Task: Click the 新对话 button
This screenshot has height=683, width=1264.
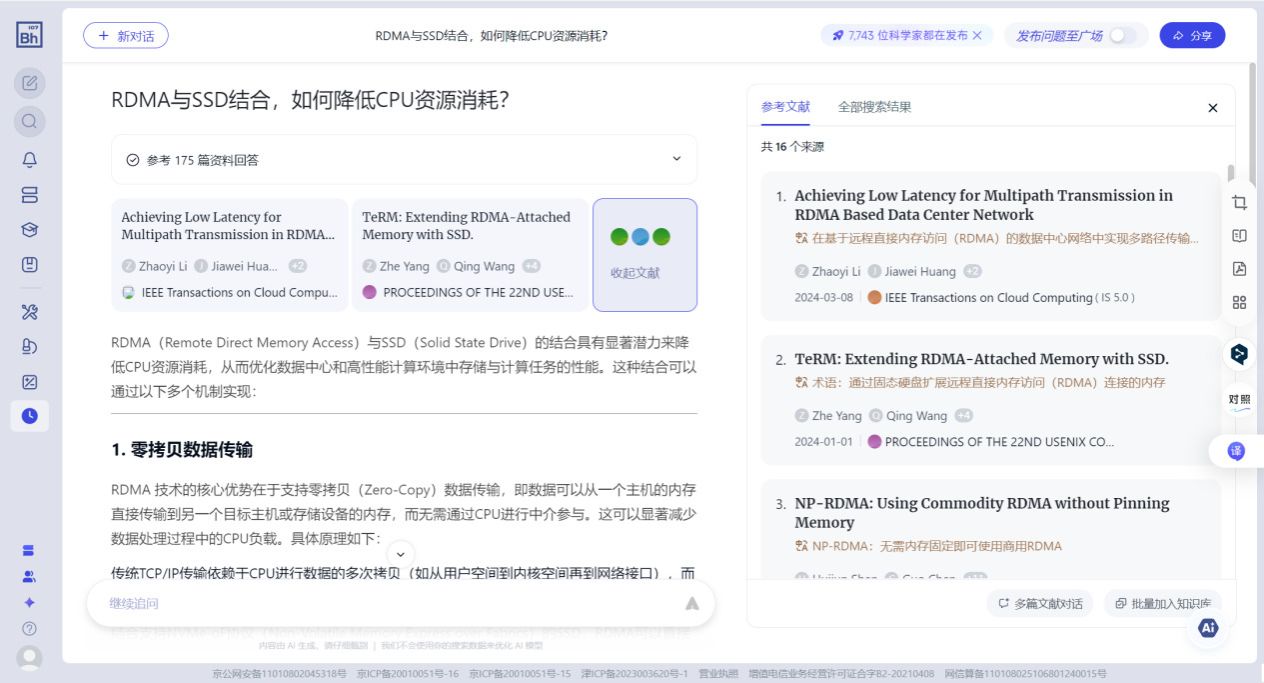Action: (126, 36)
